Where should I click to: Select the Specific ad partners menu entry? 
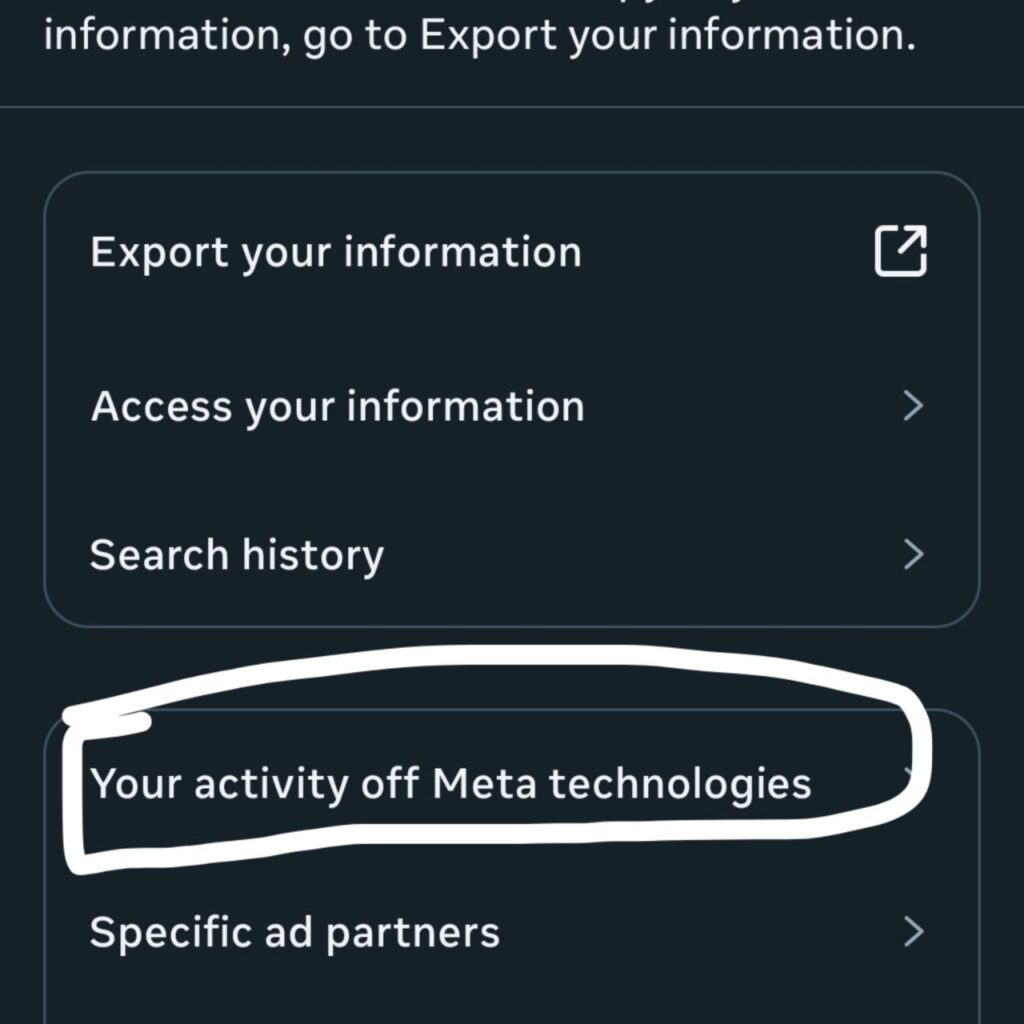[293, 931]
